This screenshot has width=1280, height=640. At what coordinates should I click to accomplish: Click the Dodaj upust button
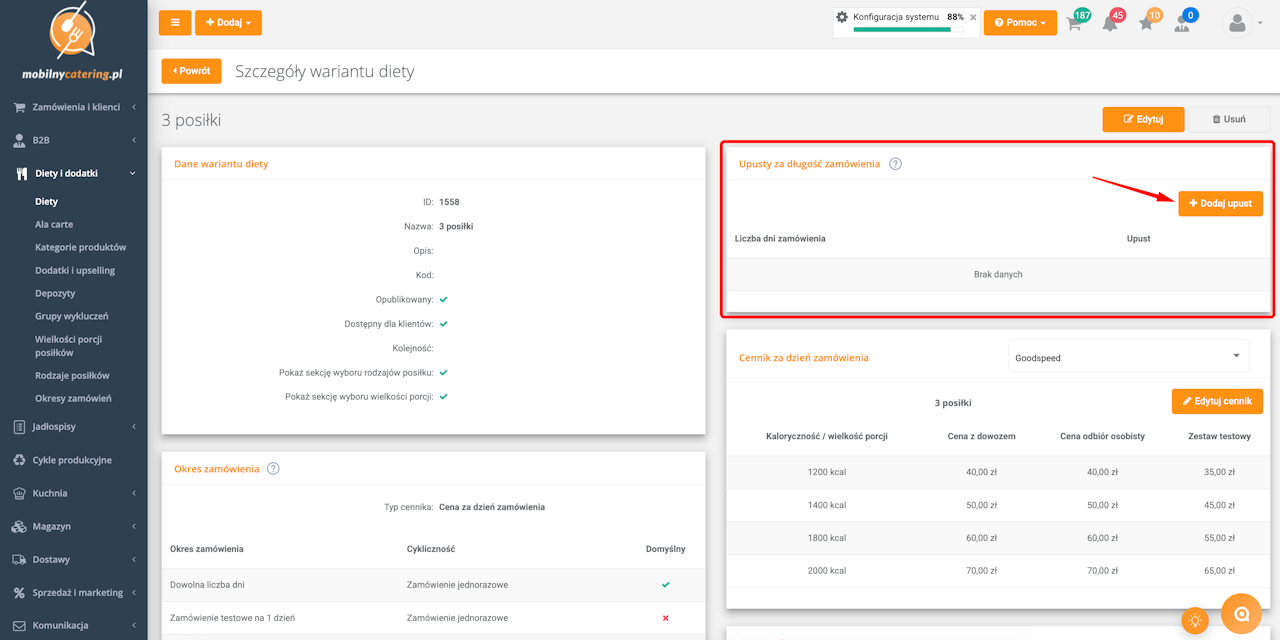1220,203
